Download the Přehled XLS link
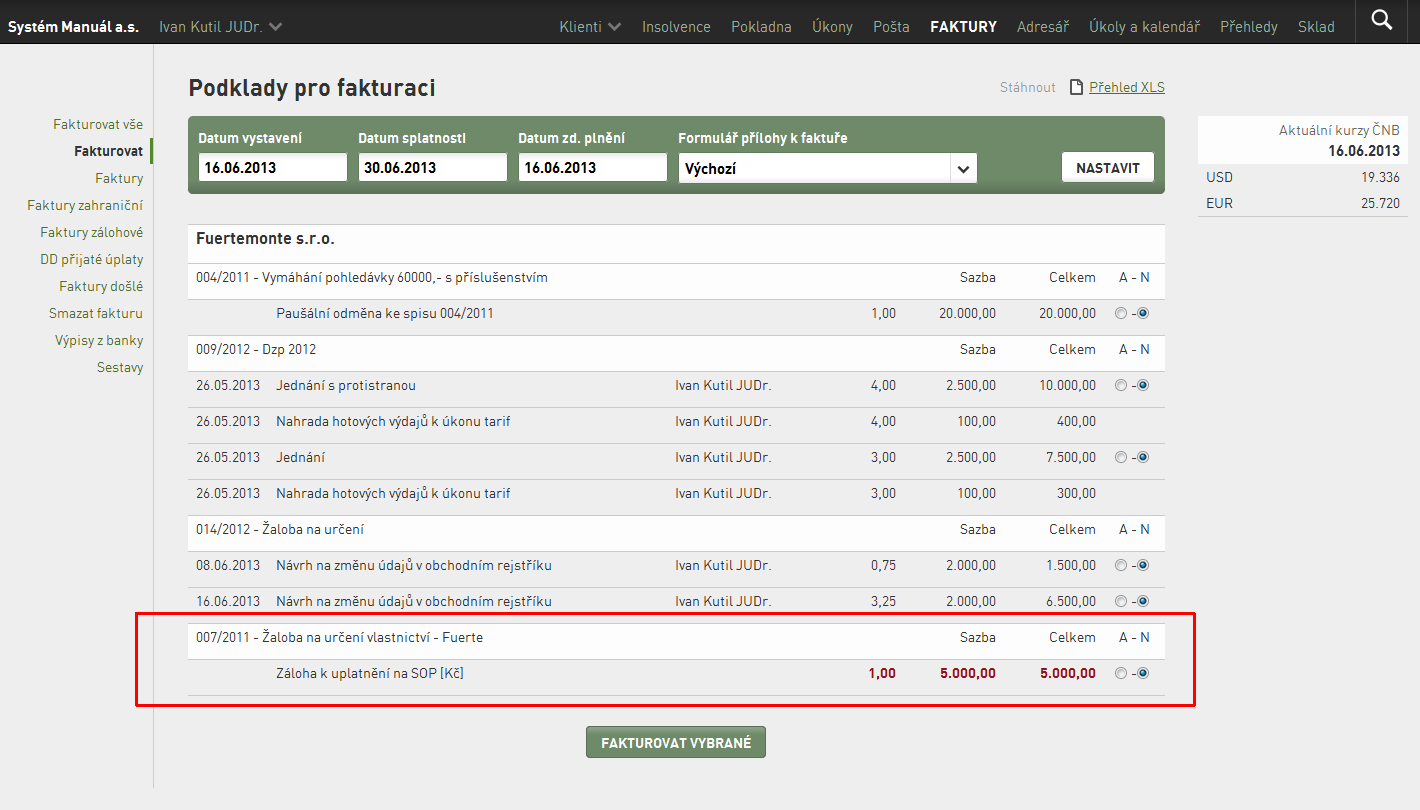The width and height of the screenshot is (1420, 810). point(1127,87)
